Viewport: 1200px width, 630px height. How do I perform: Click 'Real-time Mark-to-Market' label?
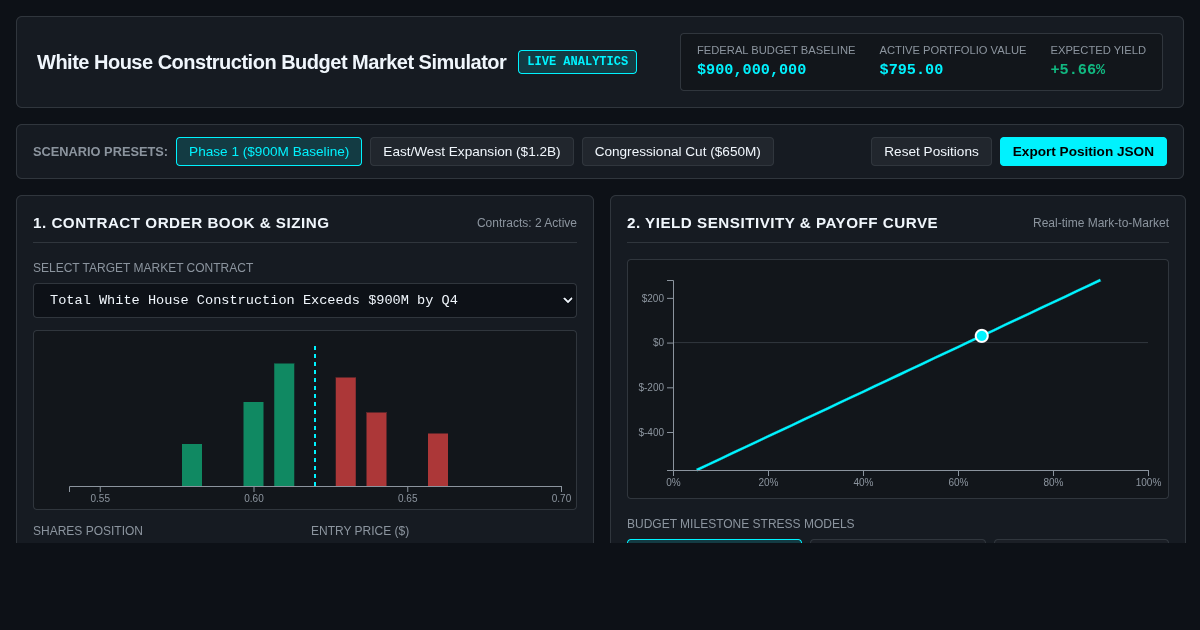tap(1101, 223)
